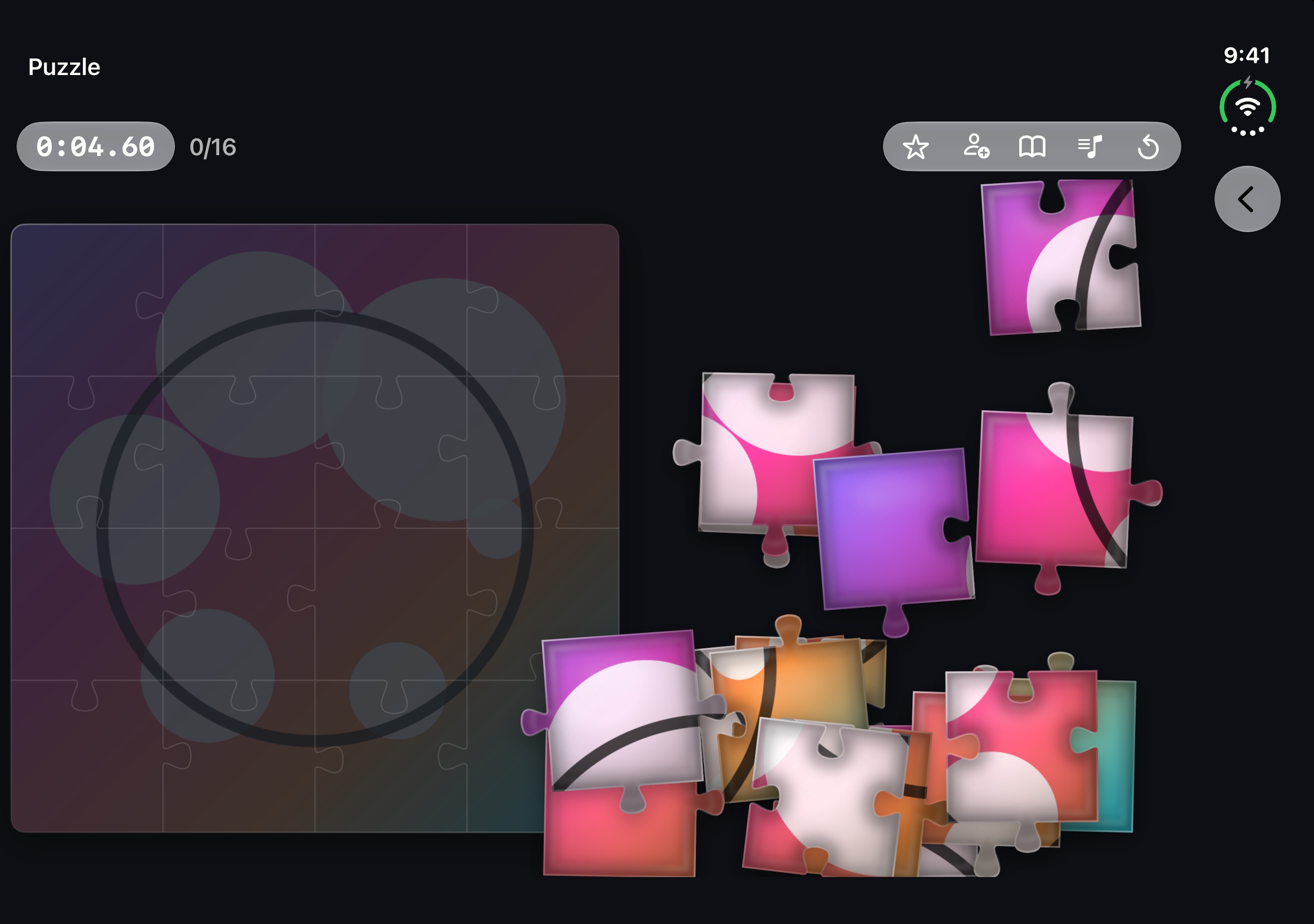Open the add player icon
The height and width of the screenshot is (924, 1314).
pyautogui.click(x=975, y=146)
